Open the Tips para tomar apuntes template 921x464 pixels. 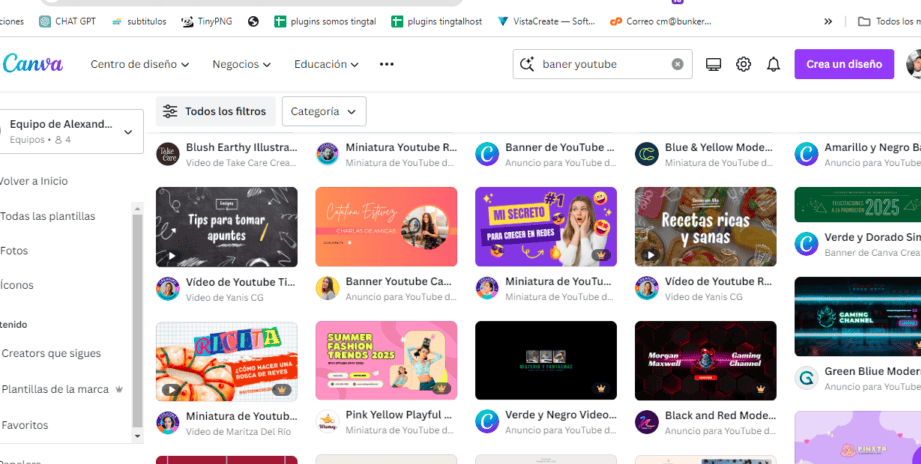(x=226, y=227)
